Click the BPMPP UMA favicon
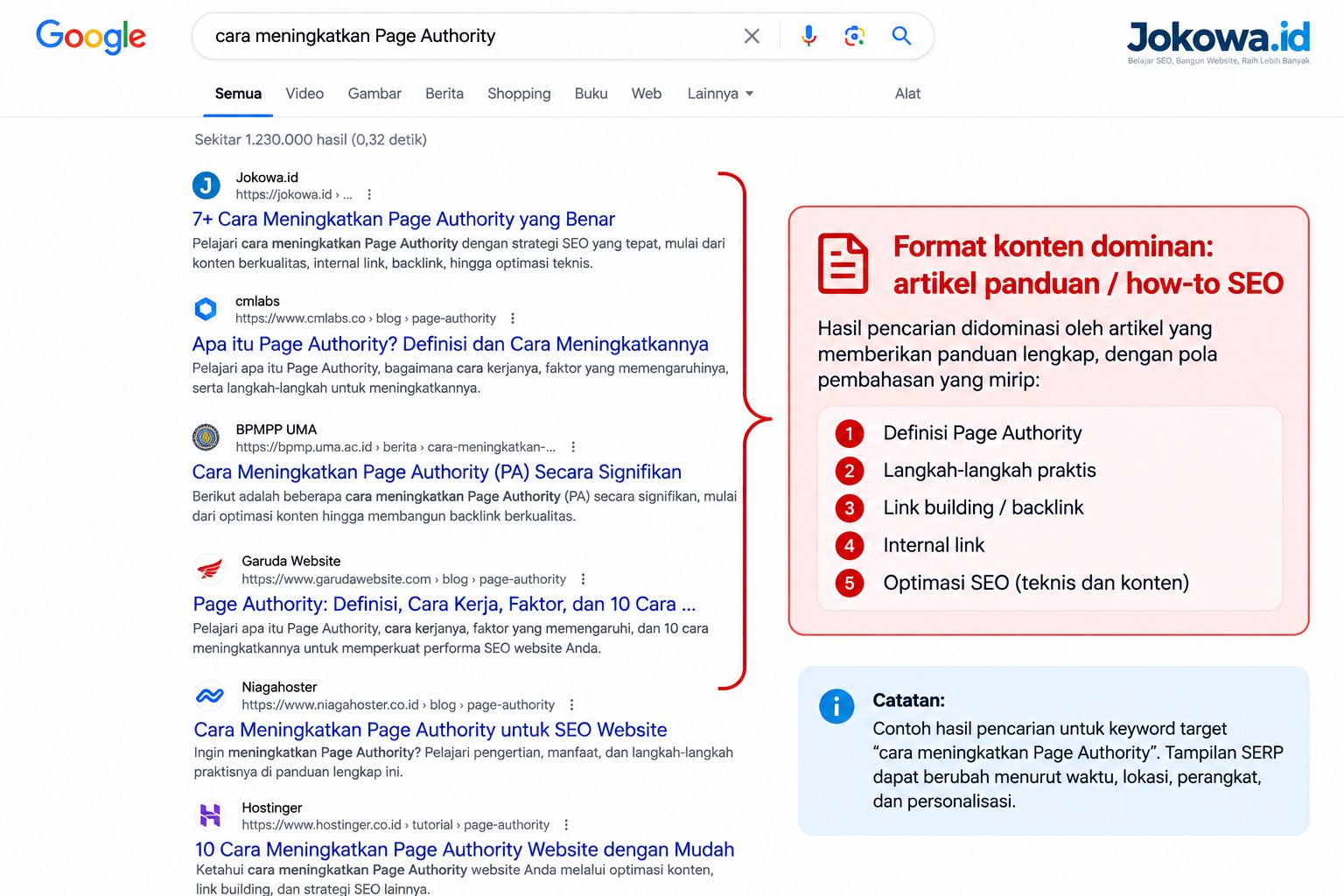 point(206,437)
